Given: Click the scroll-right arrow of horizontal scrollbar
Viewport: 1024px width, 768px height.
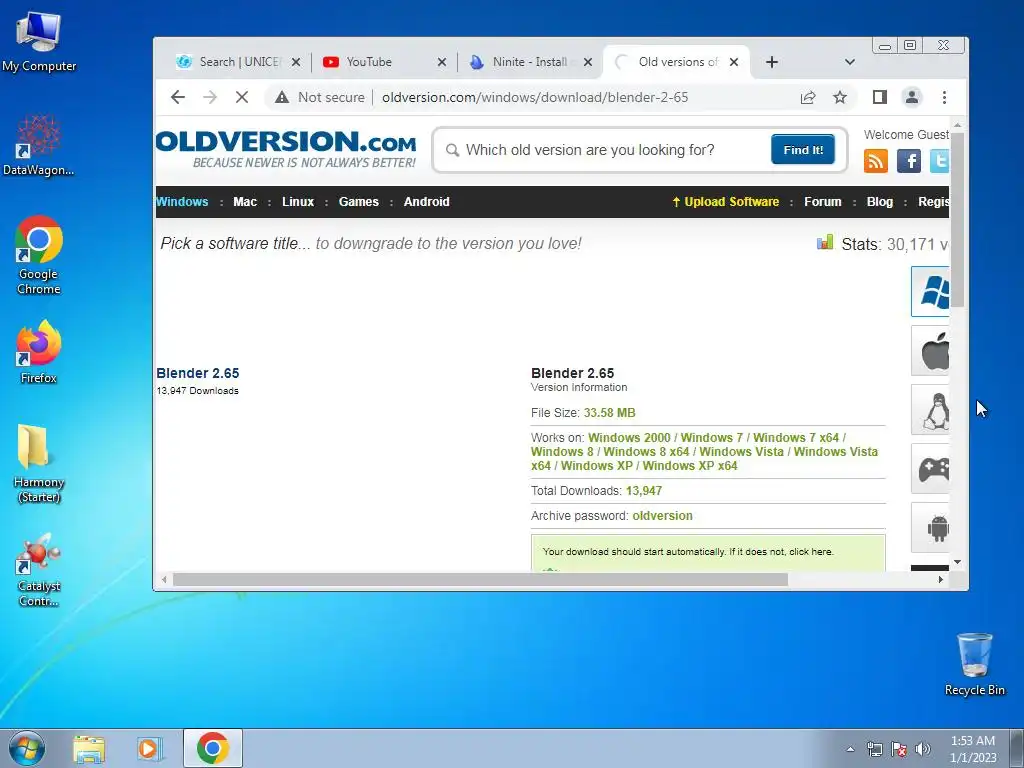Looking at the screenshot, I should [941, 579].
